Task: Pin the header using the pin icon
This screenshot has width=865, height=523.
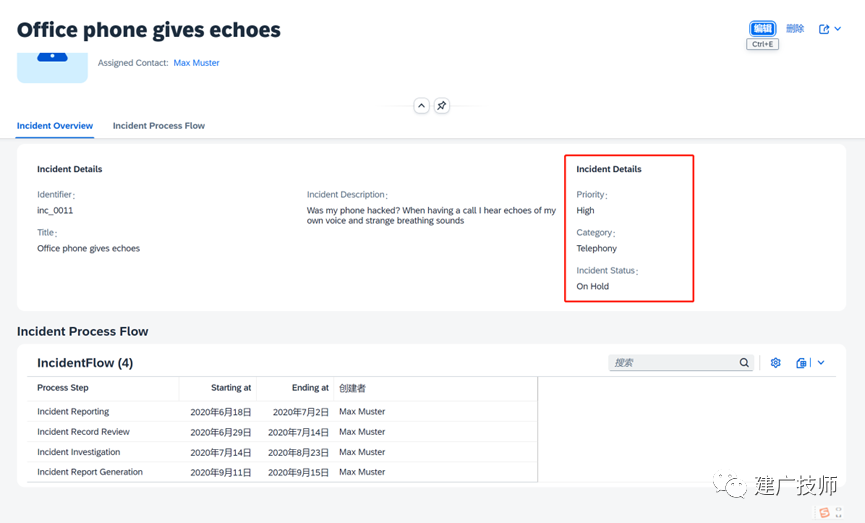Action: click(x=441, y=105)
